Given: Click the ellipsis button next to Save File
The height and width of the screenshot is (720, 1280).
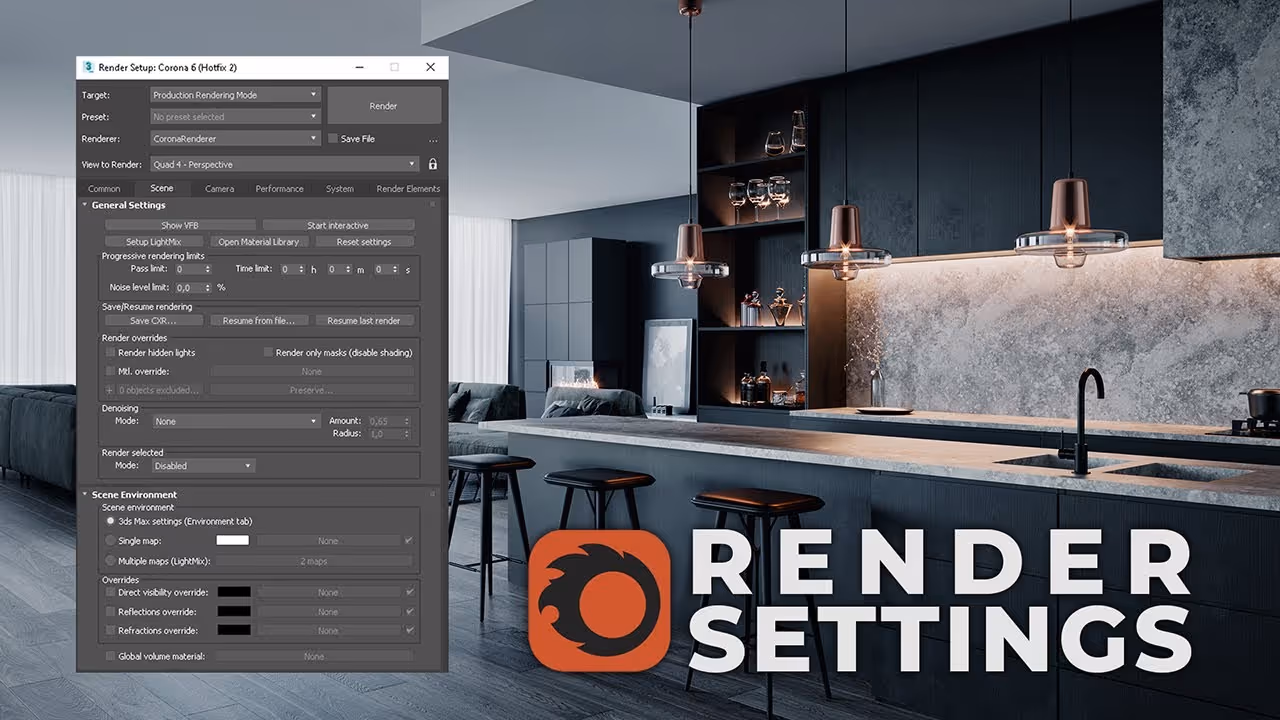Looking at the screenshot, I should click(x=433, y=139).
